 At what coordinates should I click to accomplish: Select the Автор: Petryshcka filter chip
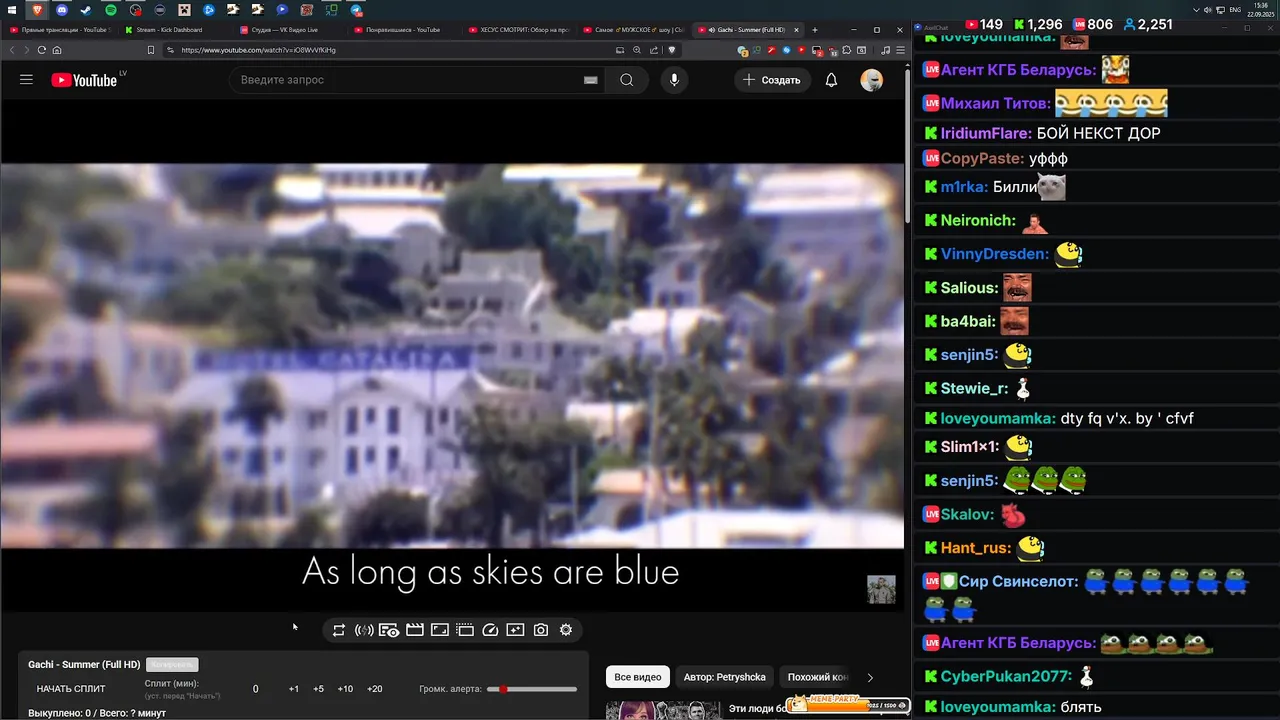click(725, 677)
